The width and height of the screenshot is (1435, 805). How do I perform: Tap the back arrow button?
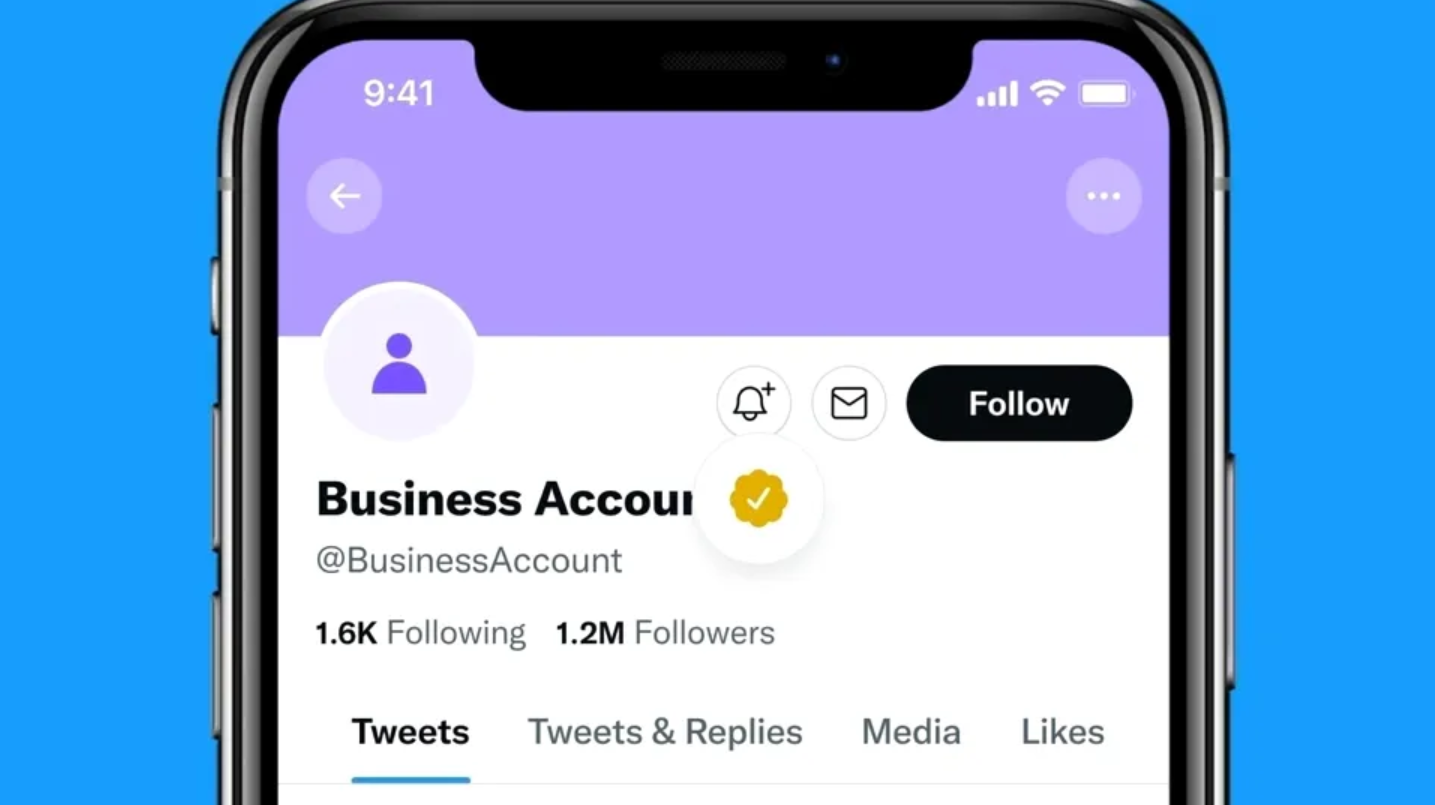[344, 196]
